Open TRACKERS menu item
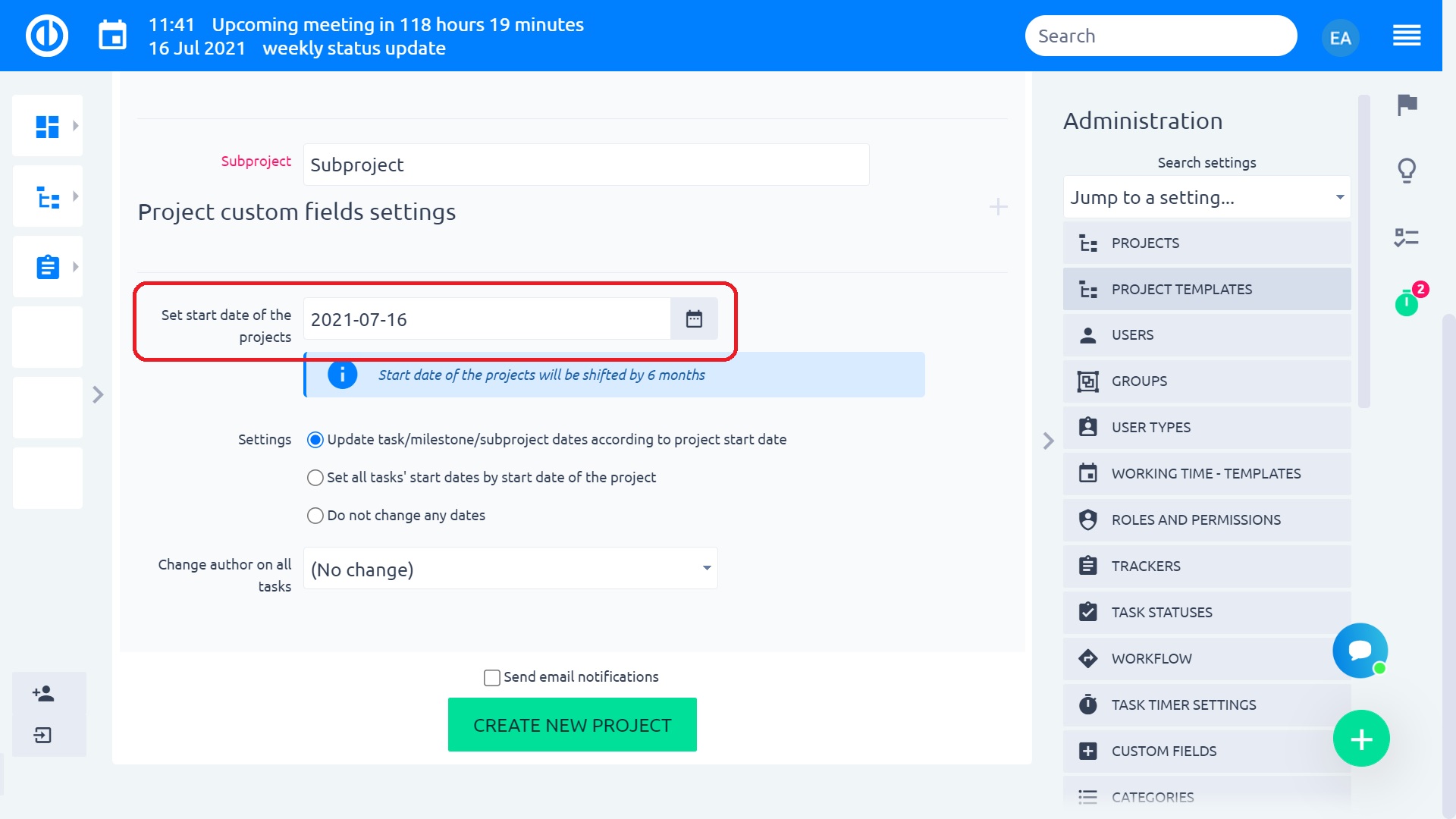The image size is (1456, 819). pyautogui.click(x=1207, y=566)
